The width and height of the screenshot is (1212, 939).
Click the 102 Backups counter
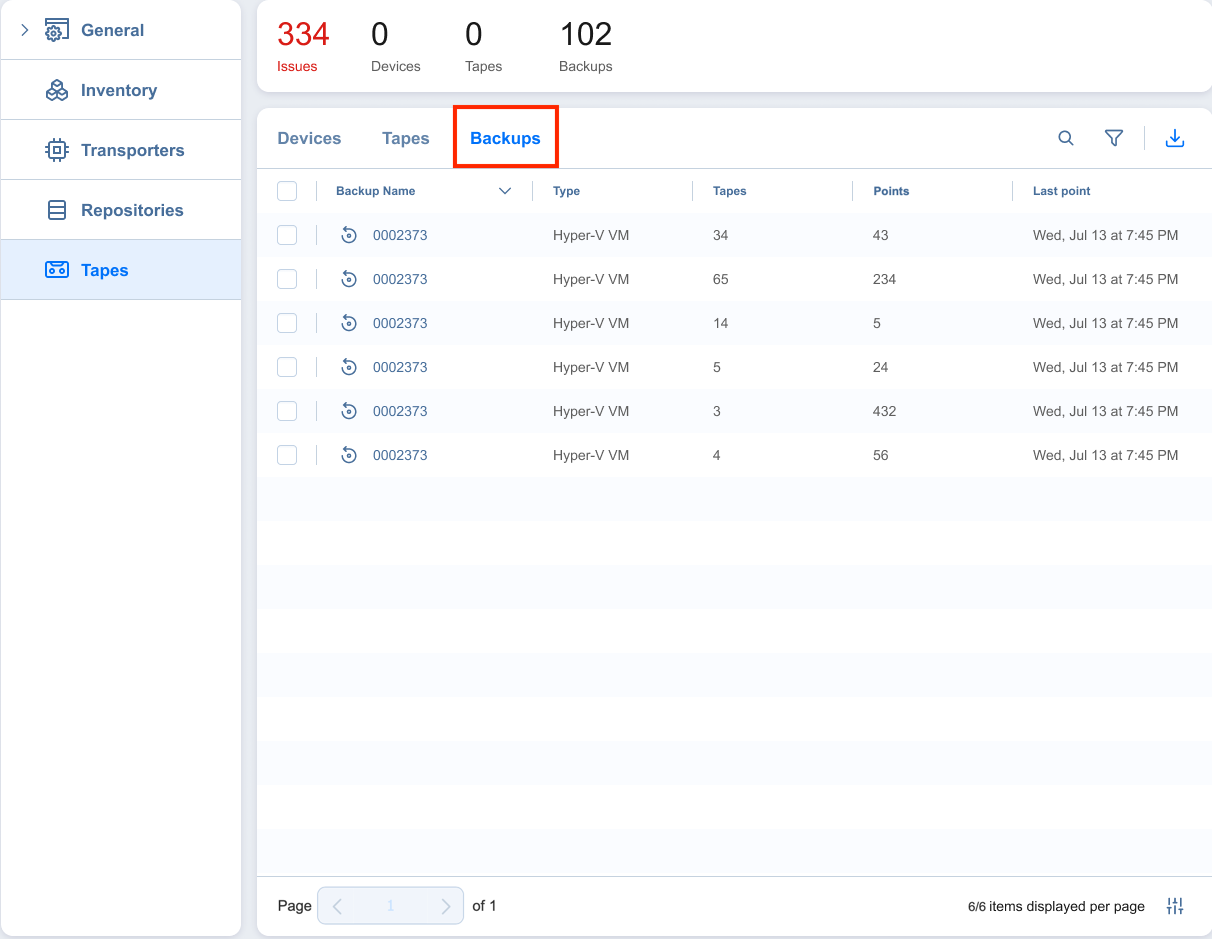(586, 46)
